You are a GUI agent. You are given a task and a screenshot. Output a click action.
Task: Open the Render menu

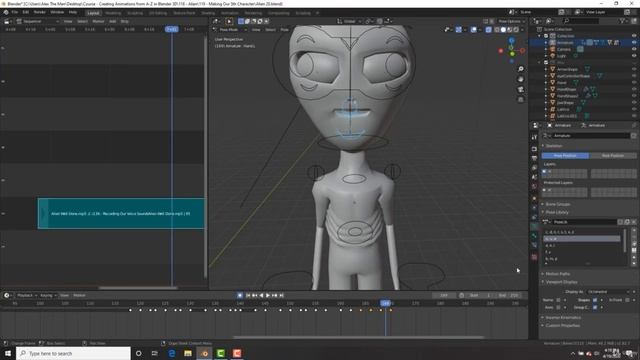tap(40, 12)
